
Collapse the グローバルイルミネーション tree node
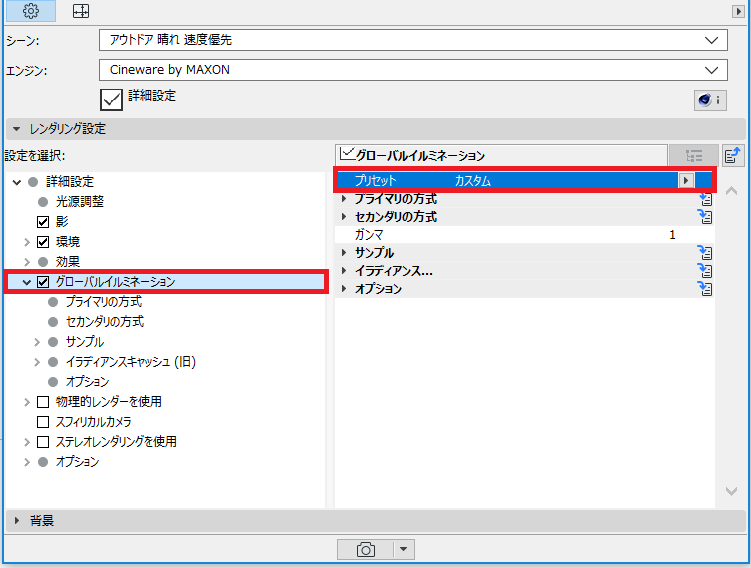click(x=27, y=282)
